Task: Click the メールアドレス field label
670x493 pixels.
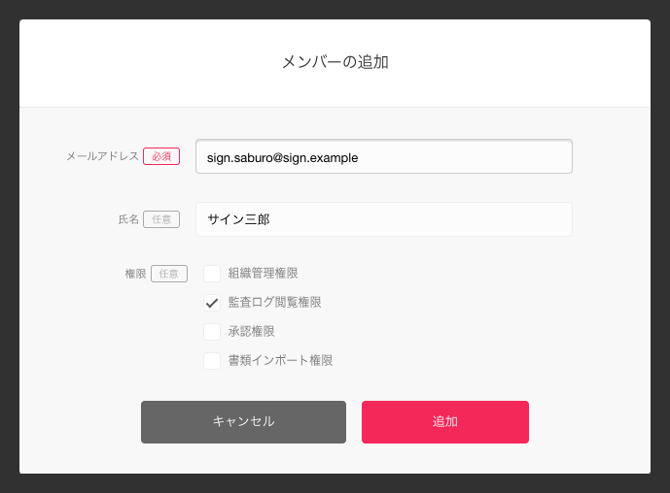Action: pos(103,156)
